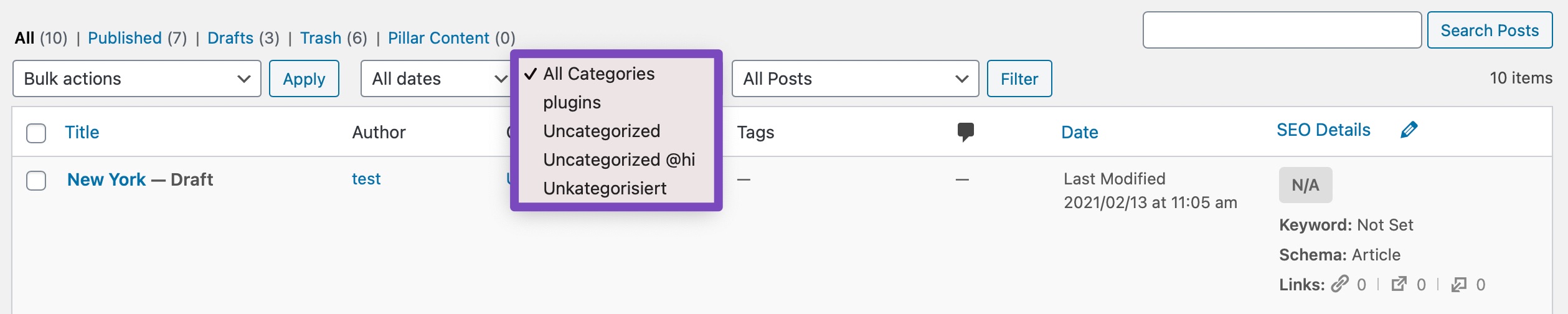Screen dimensions: 1568x314
Task: Click the internal links chain icon
Action: tap(1339, 284)
